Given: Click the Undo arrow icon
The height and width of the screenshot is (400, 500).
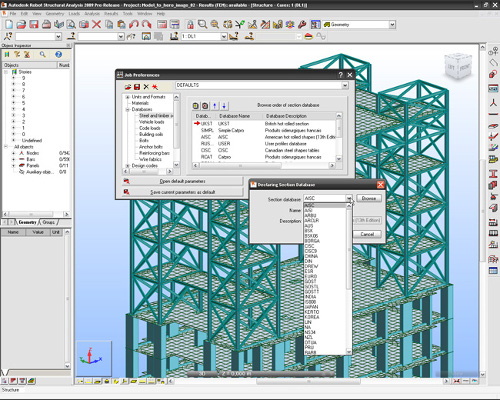Looking at the screenshot, I should pos(134,24).
